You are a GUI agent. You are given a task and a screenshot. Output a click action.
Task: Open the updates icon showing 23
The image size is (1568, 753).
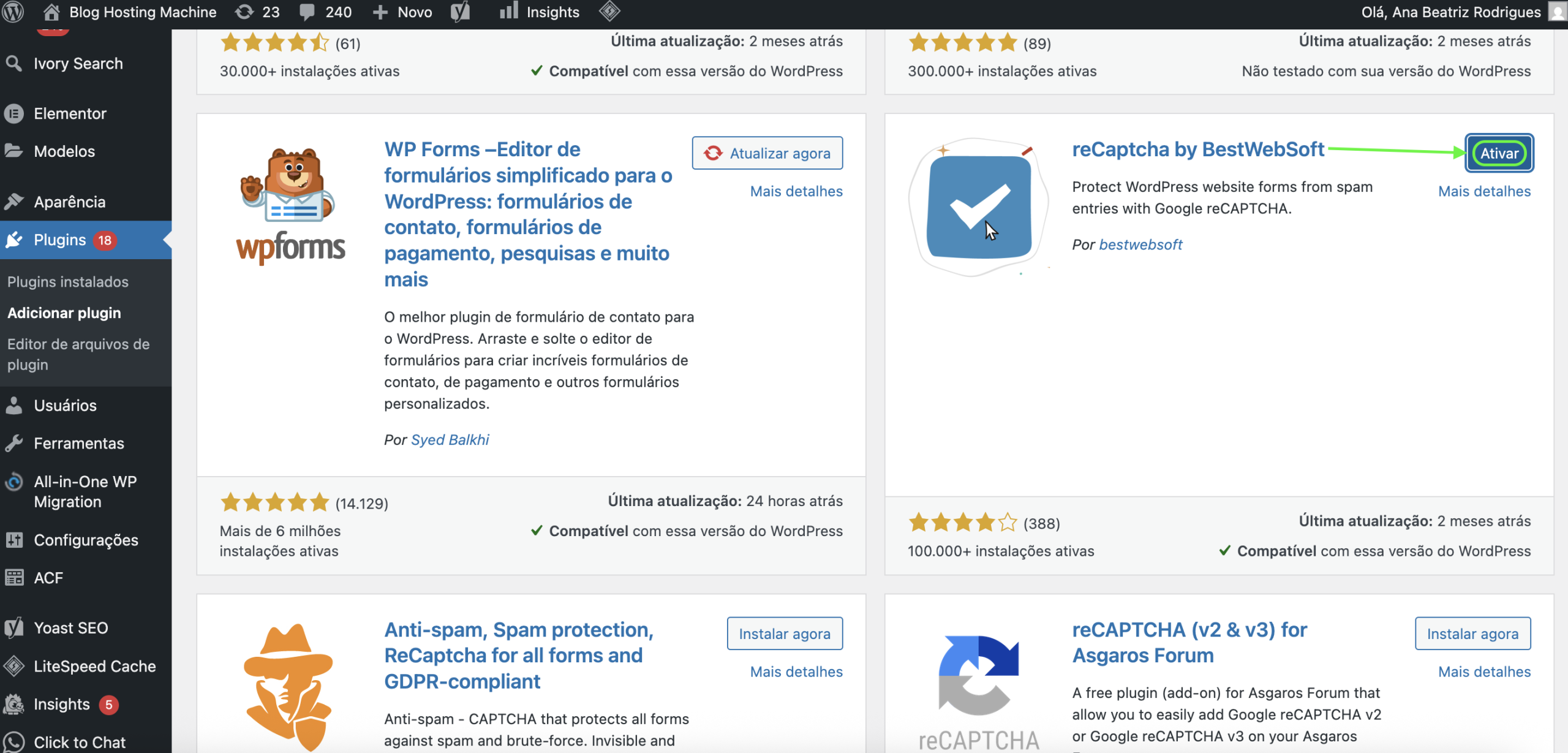pos(244,12)
